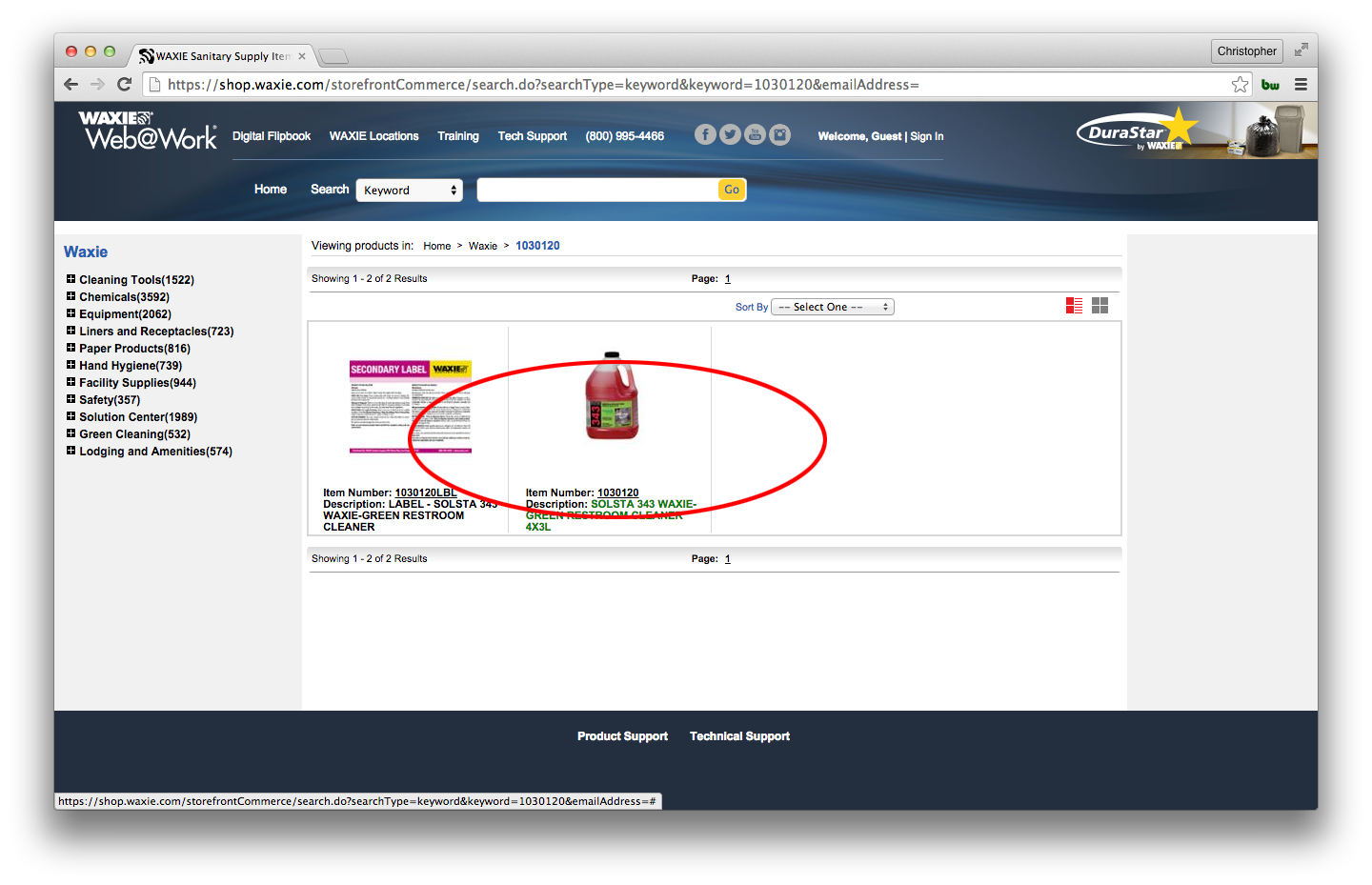Click Home in the breadcrumb trail
This screenshot has width=1372, height=885.
pyautogui.click(x=437, y=246)
